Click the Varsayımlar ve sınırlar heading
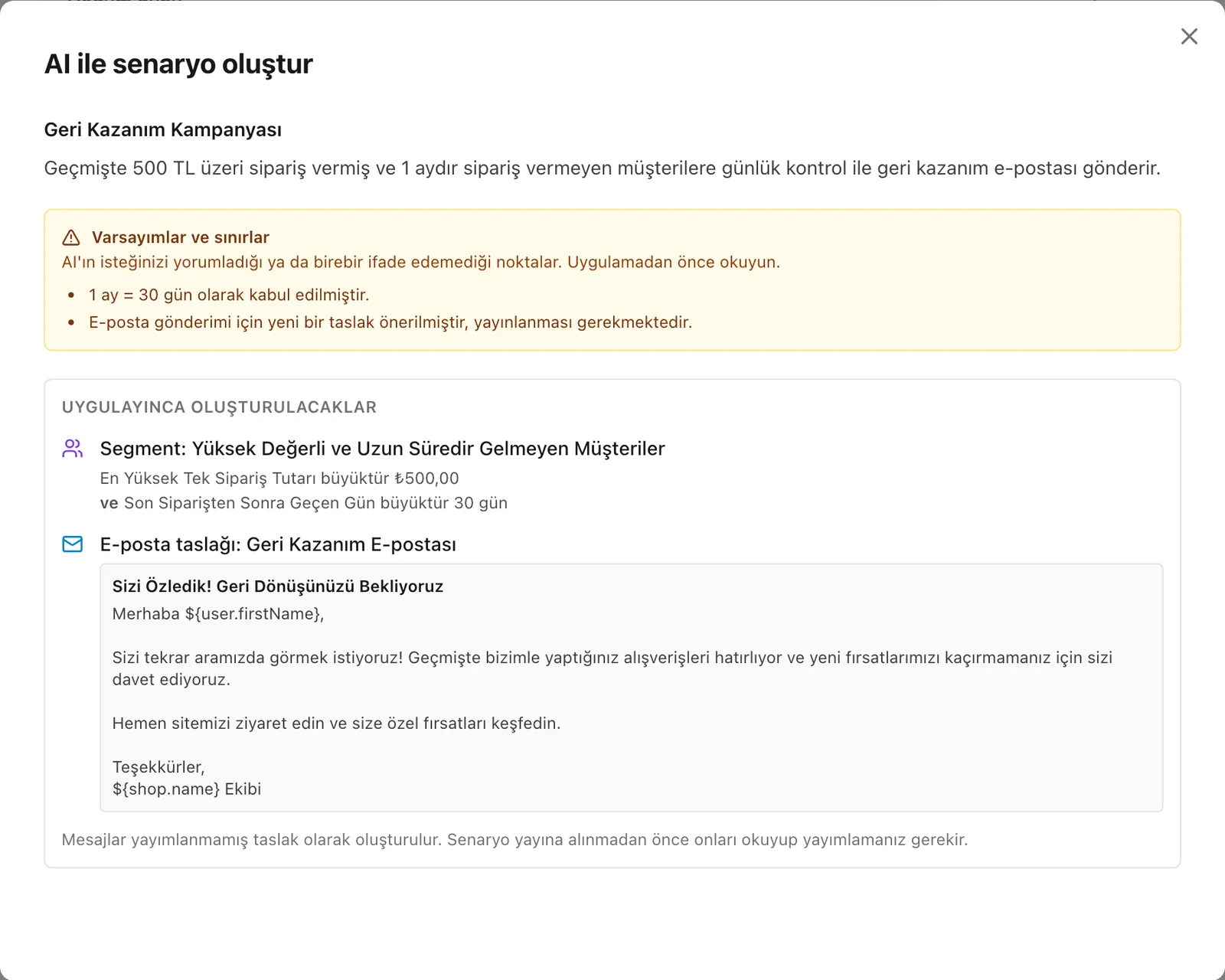 pyautogui.click(x=181, y=237)
